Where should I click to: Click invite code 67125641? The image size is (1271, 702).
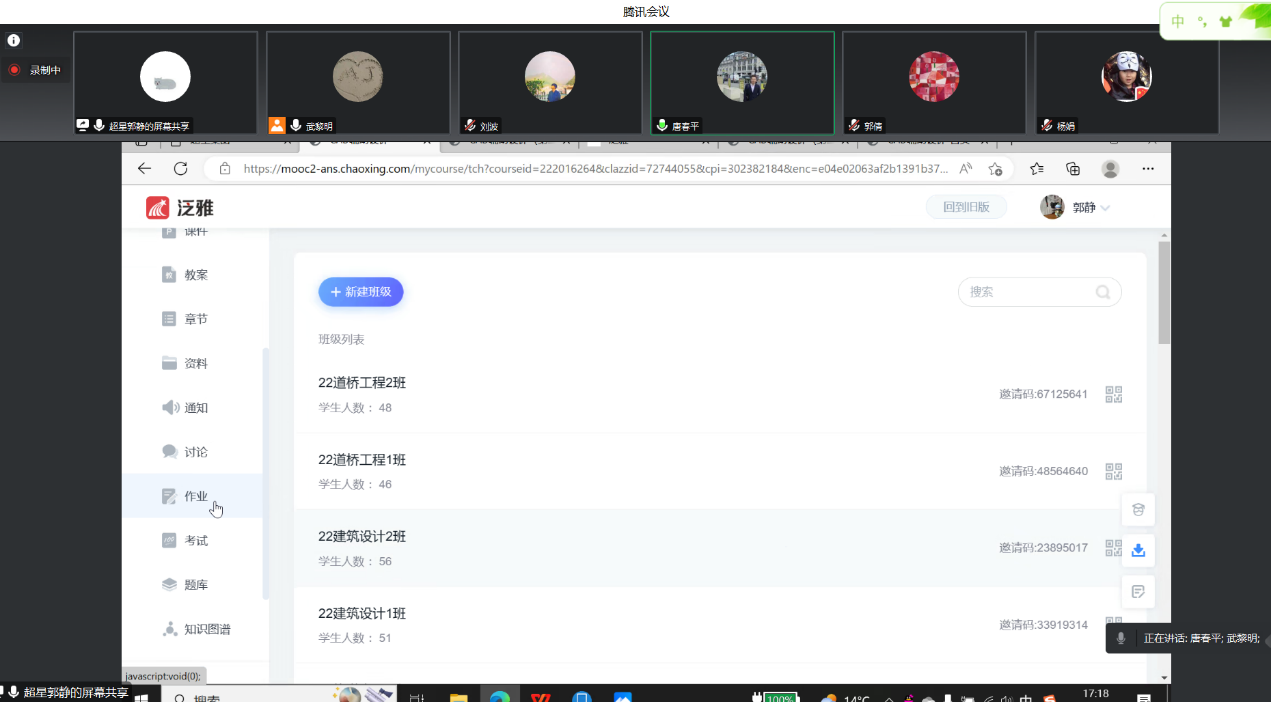click(1043, 394)
